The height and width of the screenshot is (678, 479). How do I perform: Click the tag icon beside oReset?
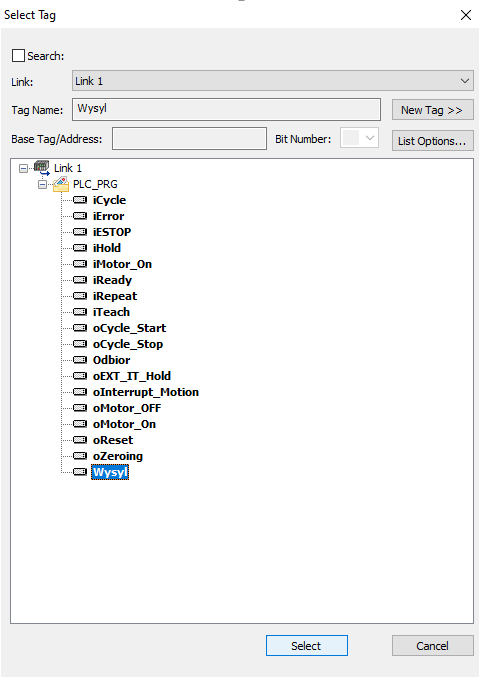pyautogui.click(x=80, y=440)
